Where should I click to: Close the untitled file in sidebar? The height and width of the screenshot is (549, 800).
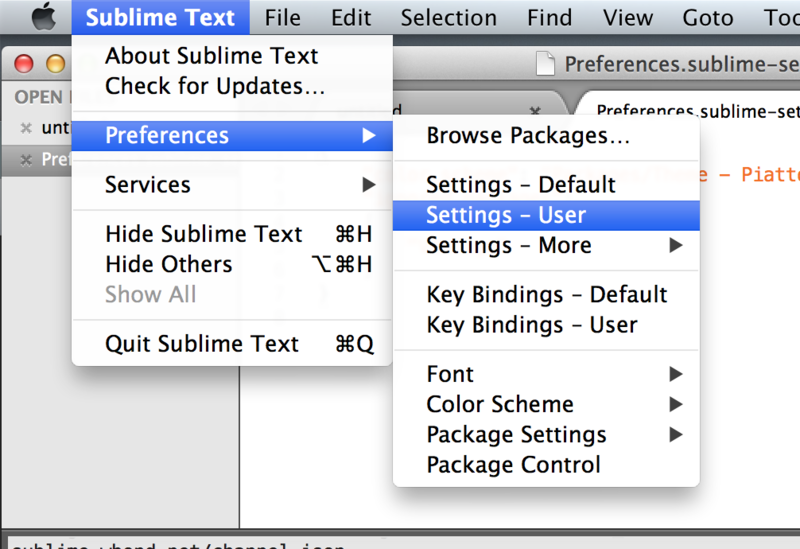pos(26,128)
